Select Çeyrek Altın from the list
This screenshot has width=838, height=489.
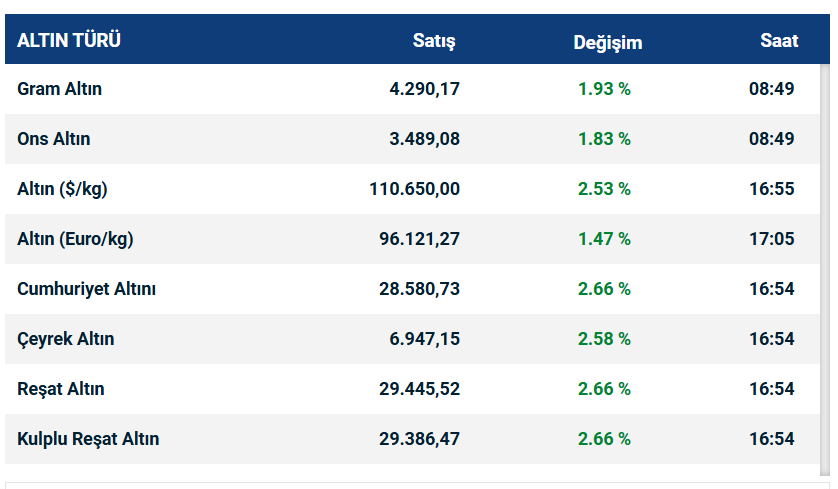pos(65,339)
